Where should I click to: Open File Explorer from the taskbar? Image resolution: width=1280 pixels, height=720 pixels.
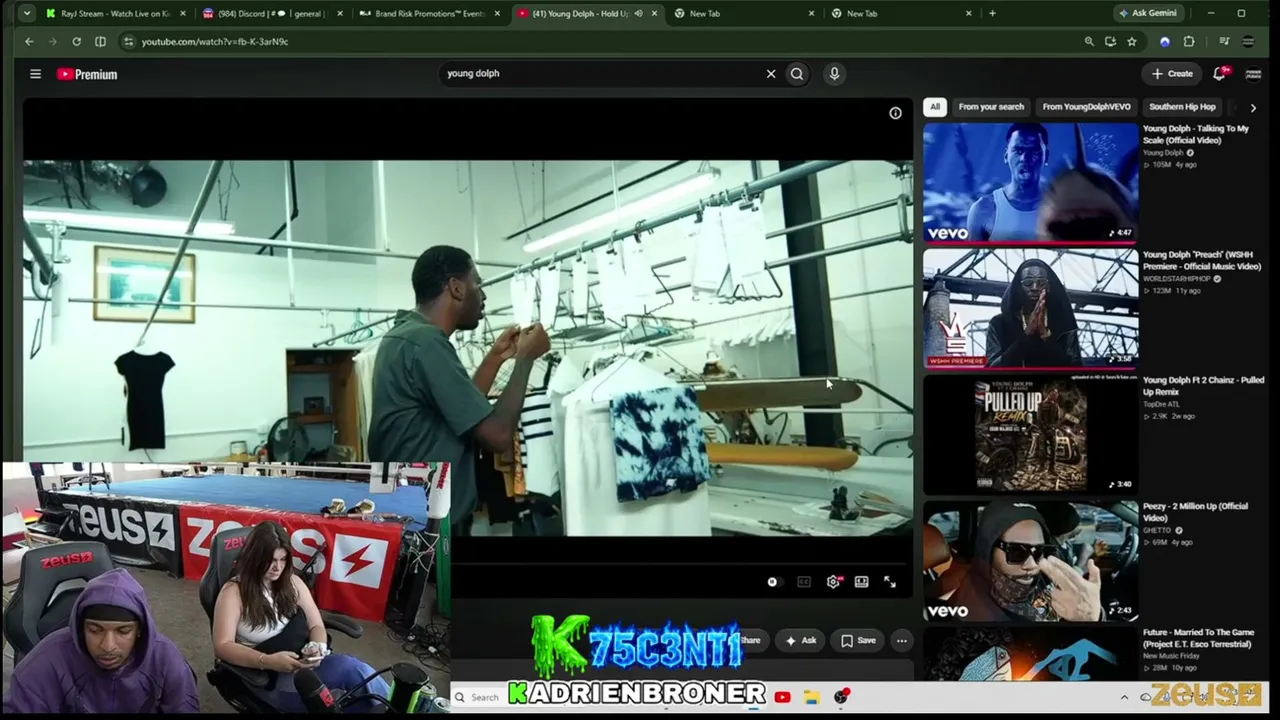[811, 697]
